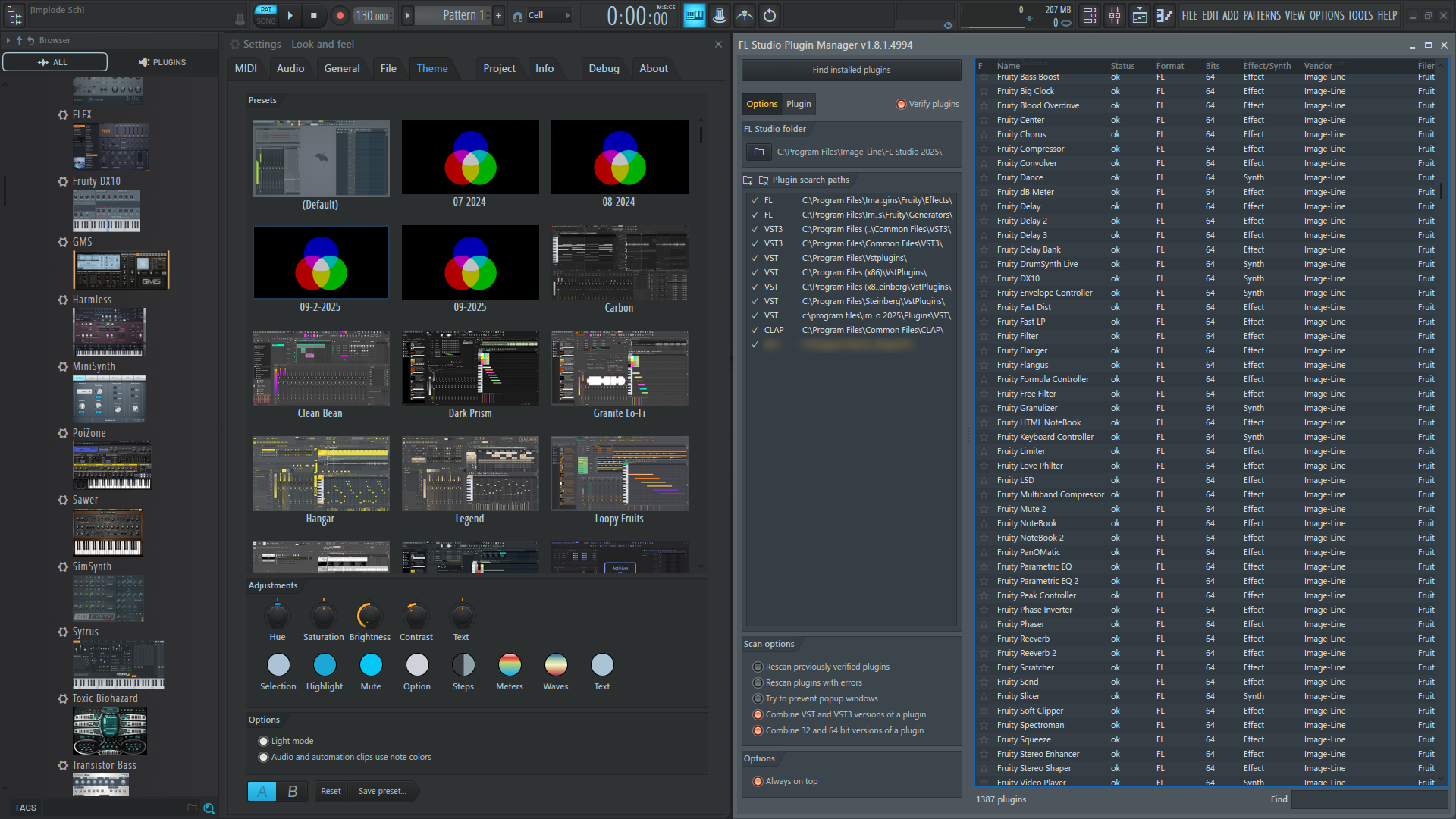The width and height of the screenshot is (1456, 819).
Task: Click the Find installed plugins button
Action: (x=851, y=70)
